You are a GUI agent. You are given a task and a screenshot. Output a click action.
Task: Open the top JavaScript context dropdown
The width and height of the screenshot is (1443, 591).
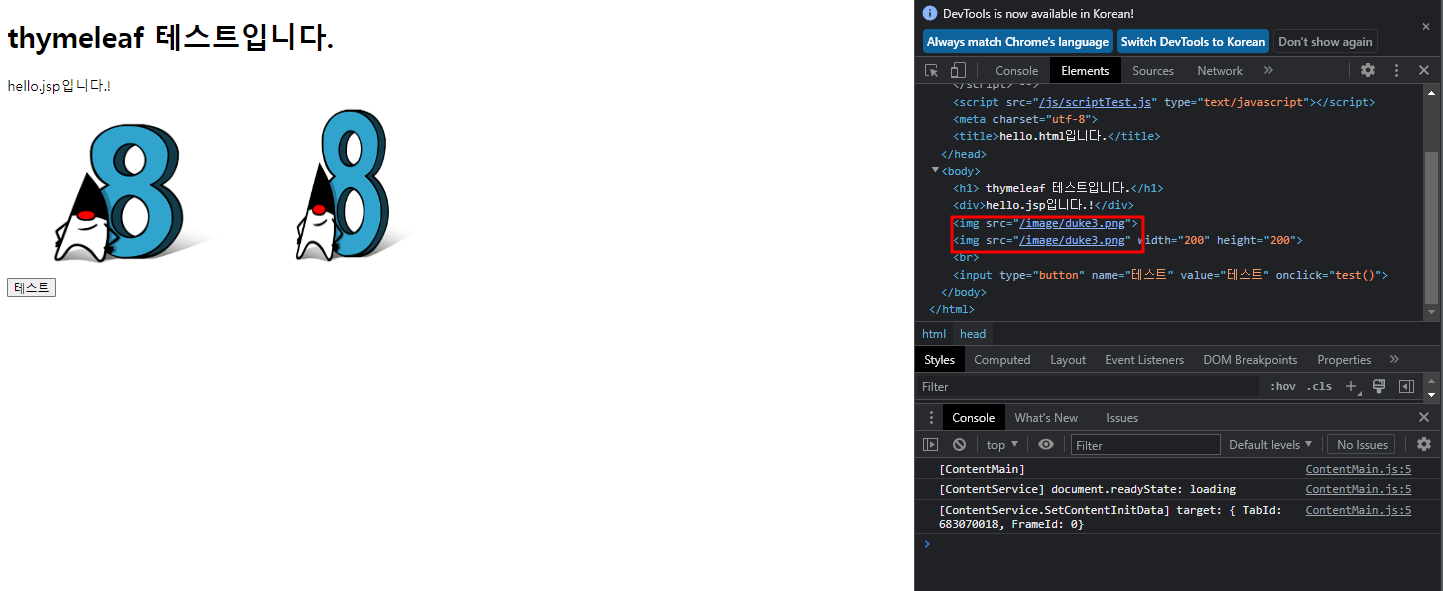pyautogui.click(x=1002, y=444)
